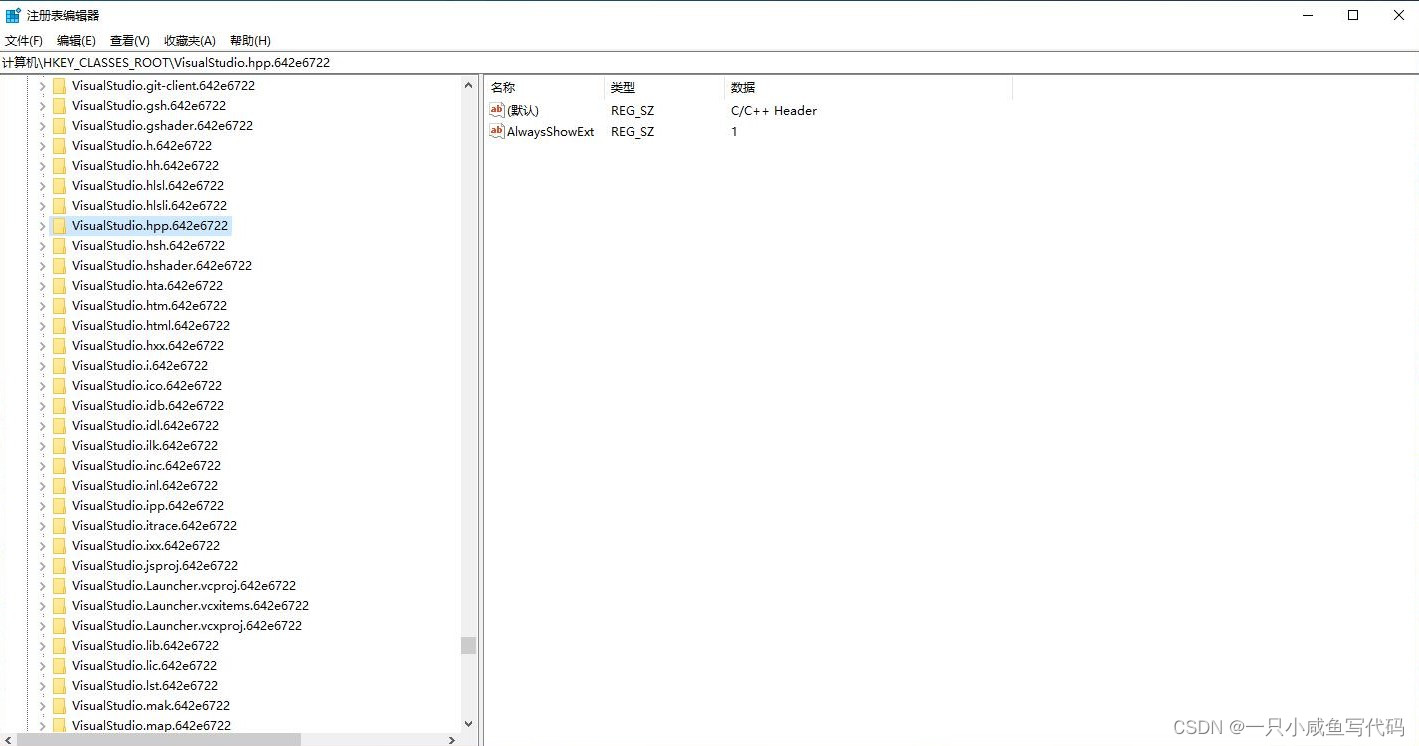Click folder icon of VisualStudio.hta.642e6722
Image resolution: width=1419 pixels, height=746 pixels.
coord(59,286)
